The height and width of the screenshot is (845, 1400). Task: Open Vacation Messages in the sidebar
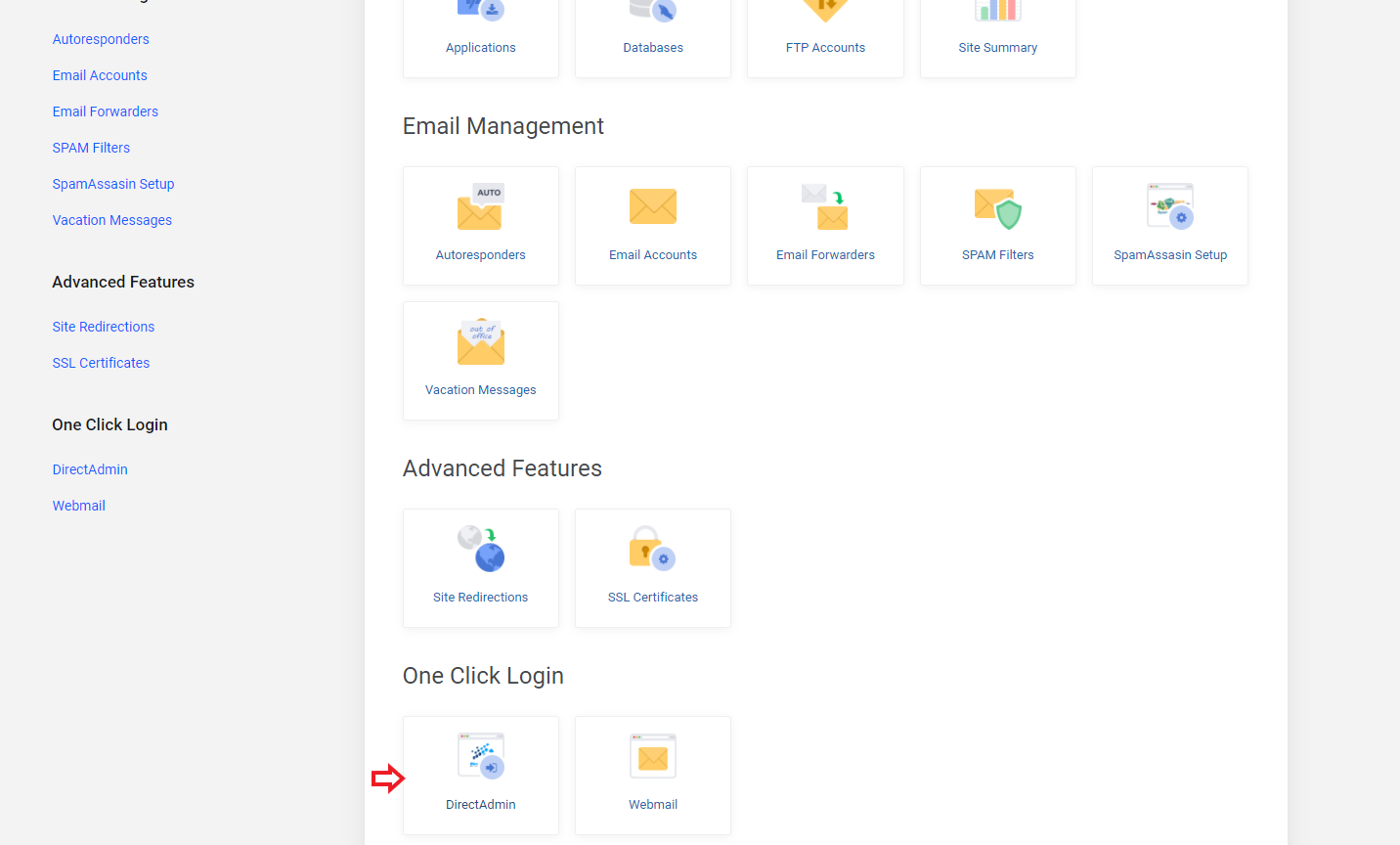tap(112, 220)
